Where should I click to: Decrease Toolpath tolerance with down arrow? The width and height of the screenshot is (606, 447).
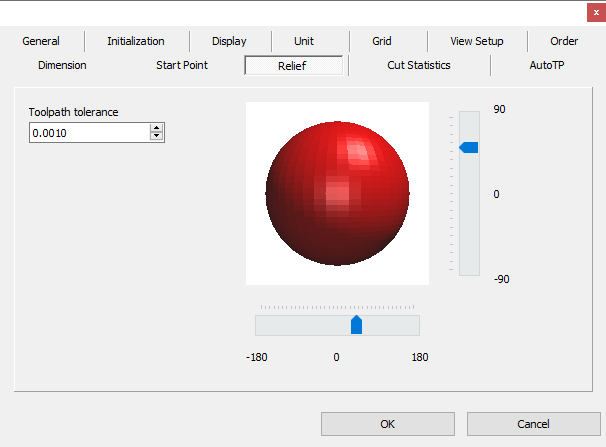157,136
